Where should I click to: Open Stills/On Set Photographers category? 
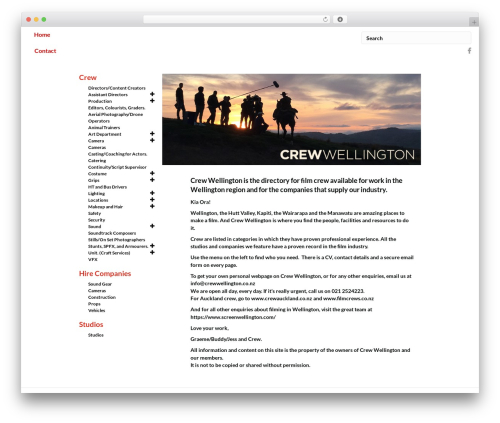117,240
